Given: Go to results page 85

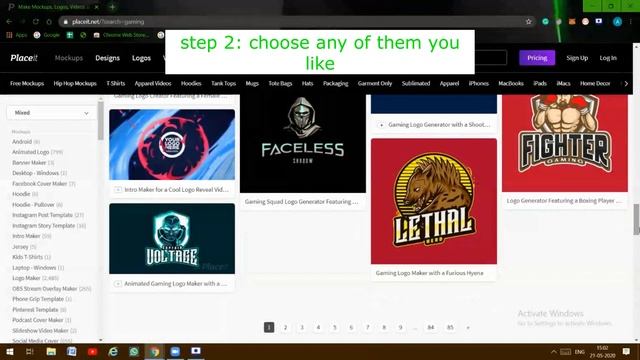Looking at the screenshot, I should 450,327.
